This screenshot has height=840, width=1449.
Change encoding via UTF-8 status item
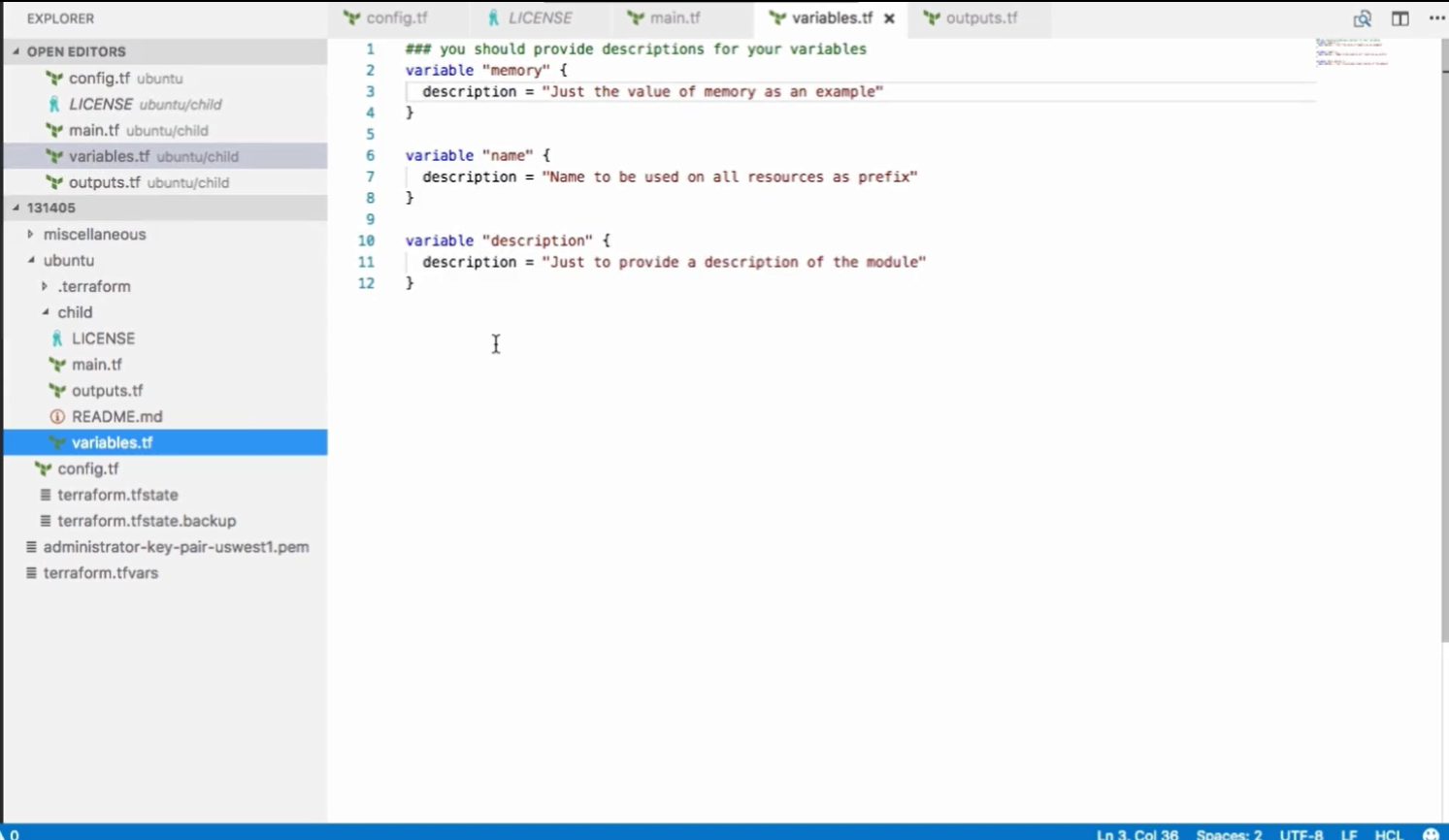1301,833
